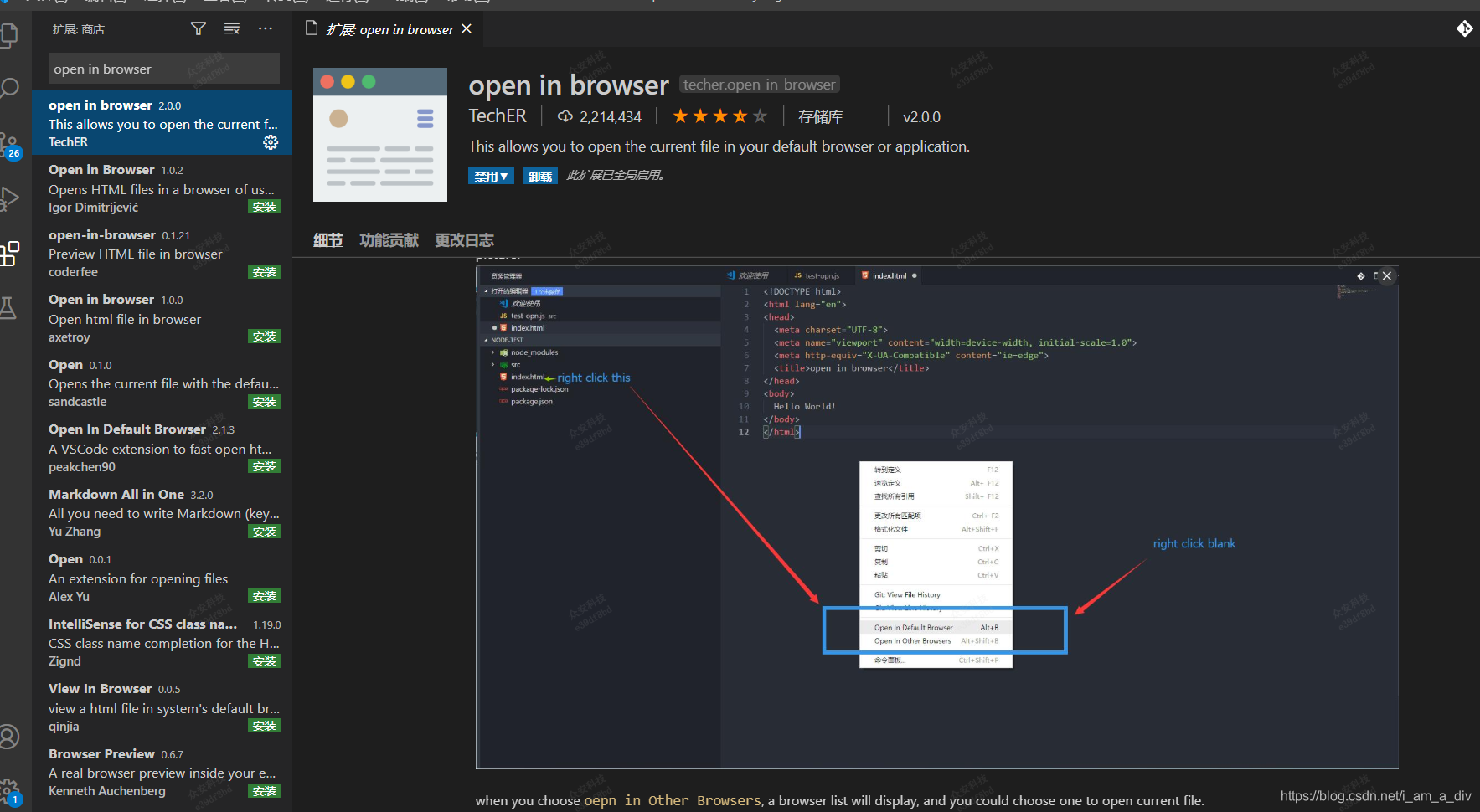1480x812 pixels.
Task: Open the Accounts icon in activity bar
Action: tap(8, 737)
